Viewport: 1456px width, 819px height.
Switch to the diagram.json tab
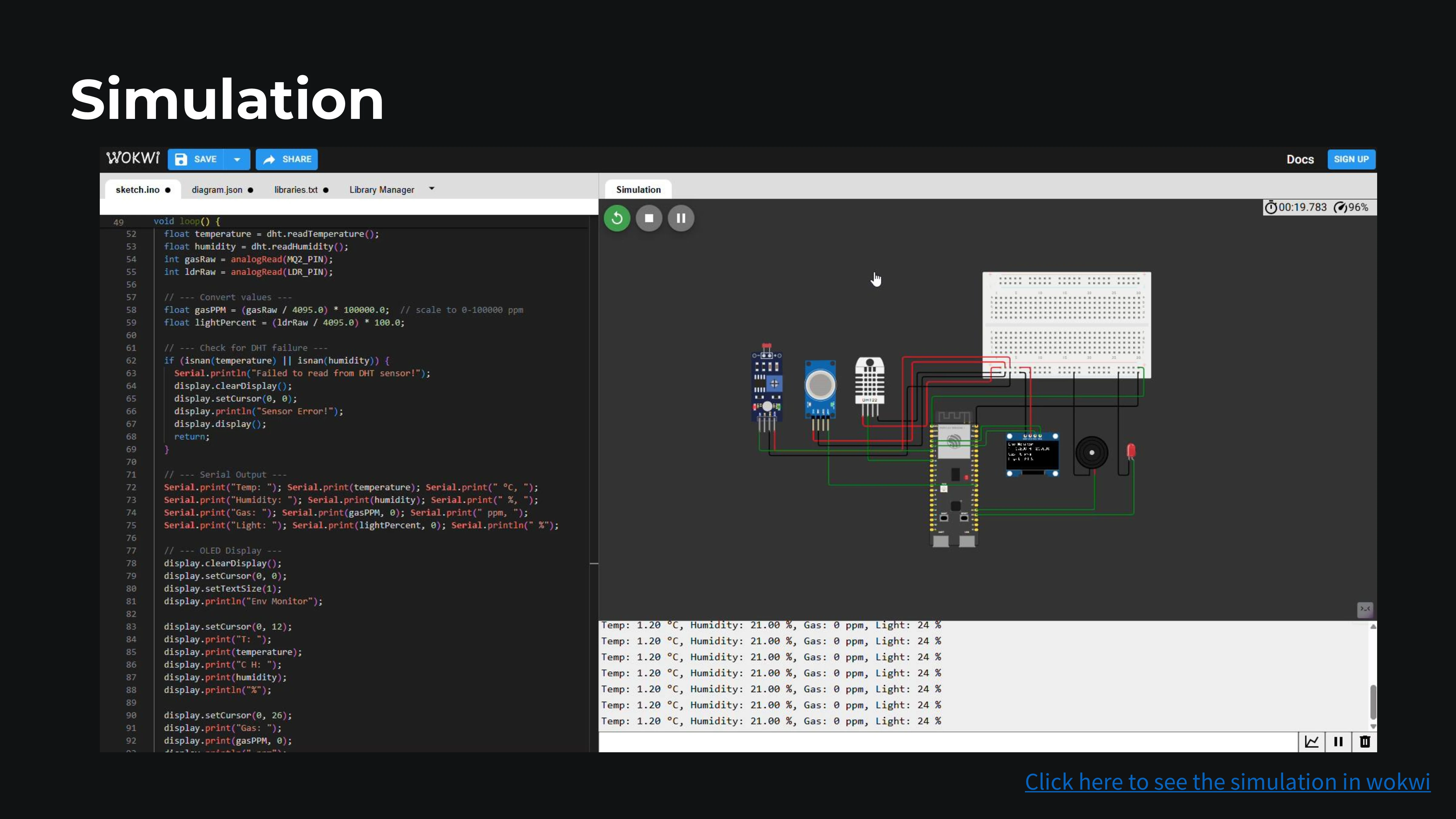pos(217,190)
